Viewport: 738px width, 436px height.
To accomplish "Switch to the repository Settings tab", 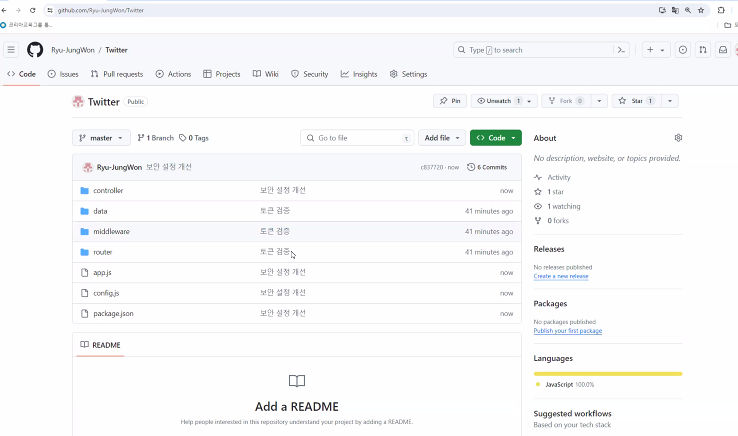I will click(409, 74).
